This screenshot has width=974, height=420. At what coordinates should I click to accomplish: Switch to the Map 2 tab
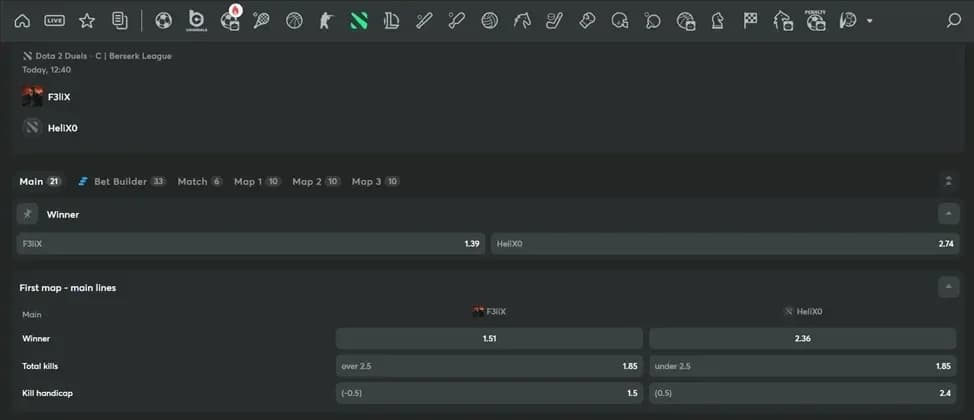click(x=316, y=181)
